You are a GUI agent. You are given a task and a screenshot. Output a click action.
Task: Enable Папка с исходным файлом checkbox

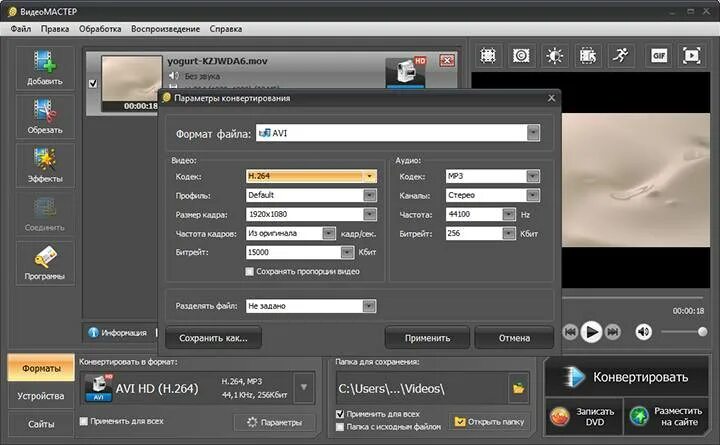tap(340, 427)
